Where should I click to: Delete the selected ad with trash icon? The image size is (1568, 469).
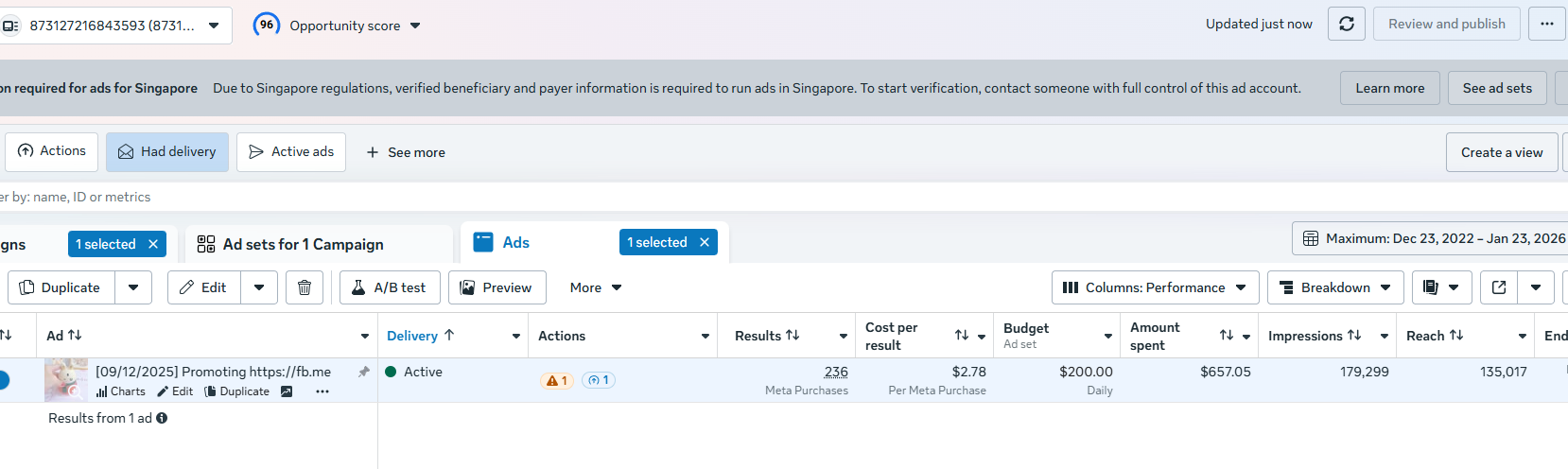305,287
